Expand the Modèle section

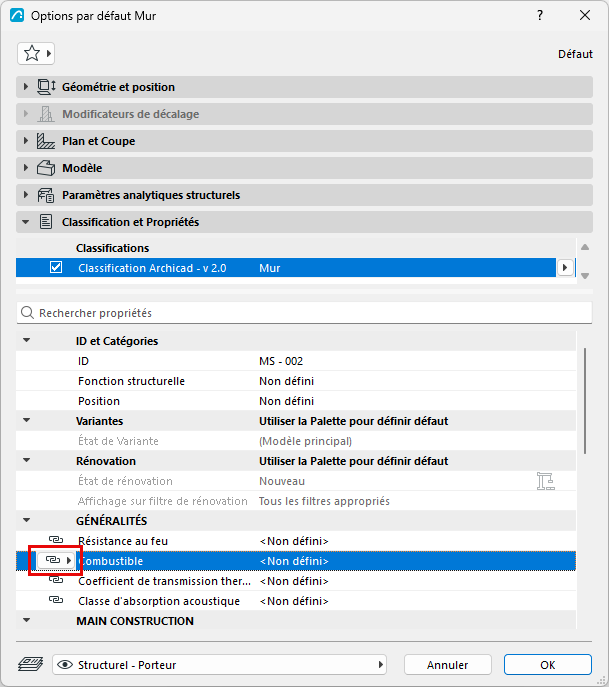[x=25, y=168]
